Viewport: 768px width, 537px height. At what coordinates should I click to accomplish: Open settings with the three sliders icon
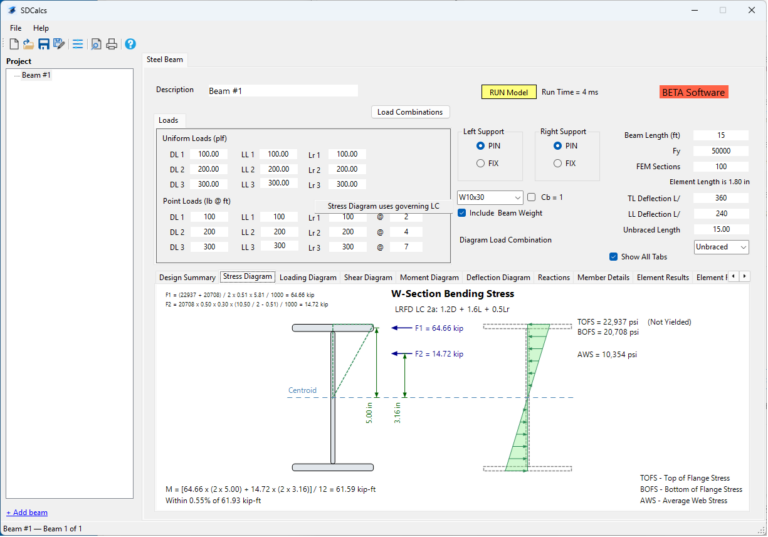tap(77, 44)
